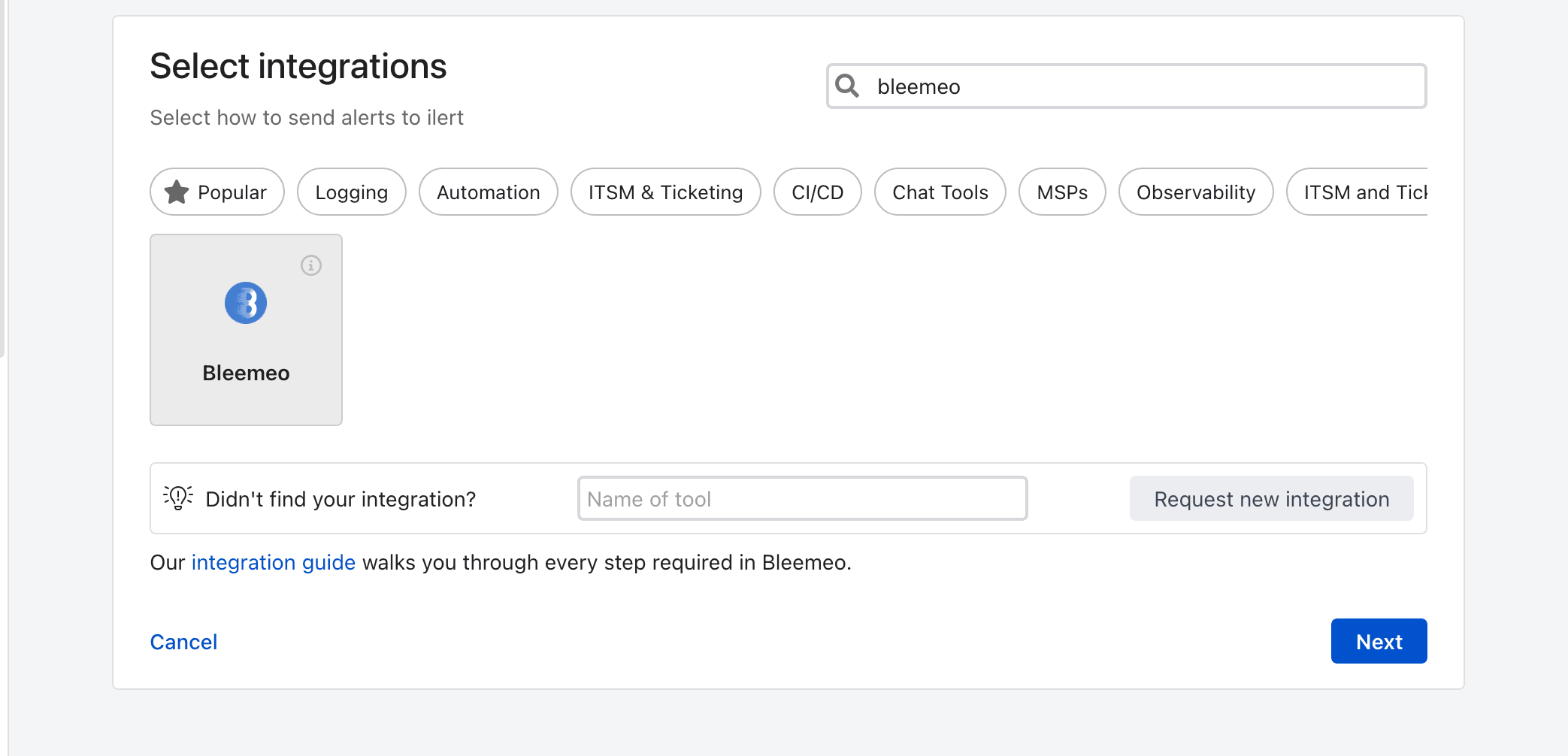Click the Didn't find your integration text
The width and height of the screenshot is (1568, 756).
341,499
